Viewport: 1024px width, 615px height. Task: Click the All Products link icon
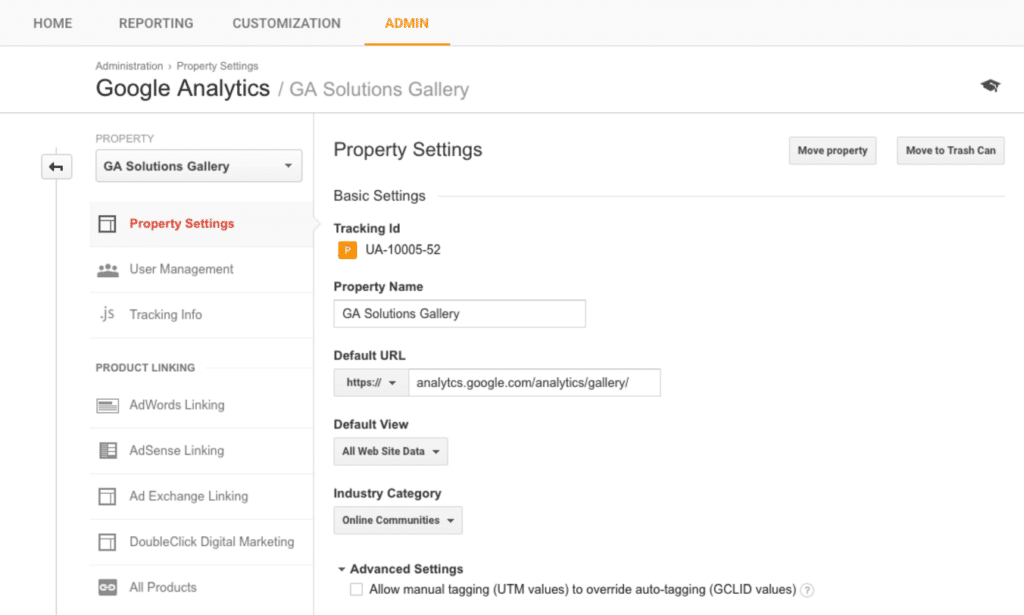108,588
